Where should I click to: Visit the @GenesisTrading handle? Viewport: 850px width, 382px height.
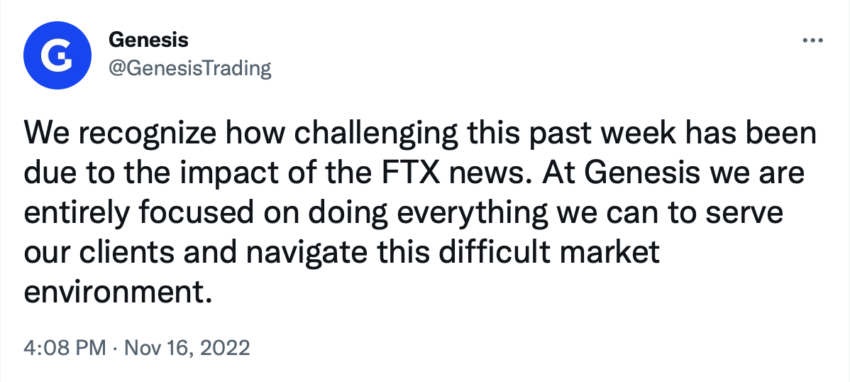[x=190, y=68]
